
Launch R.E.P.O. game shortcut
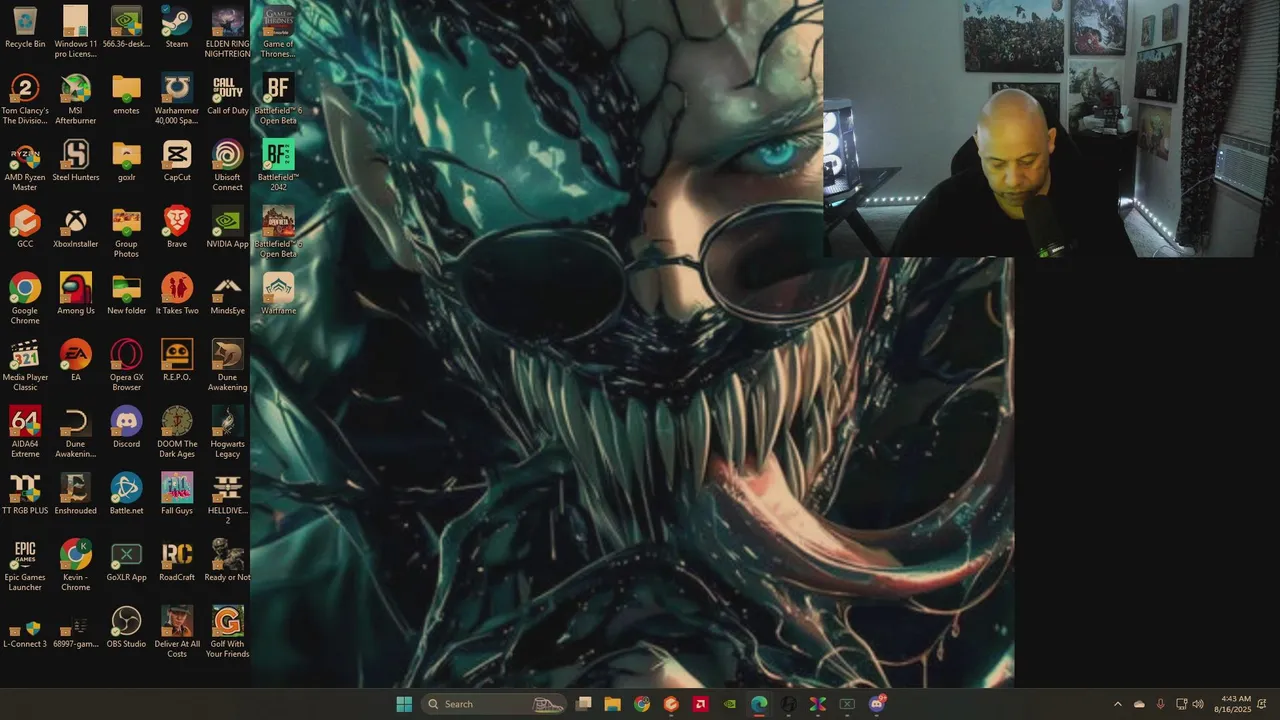point(177,361)
